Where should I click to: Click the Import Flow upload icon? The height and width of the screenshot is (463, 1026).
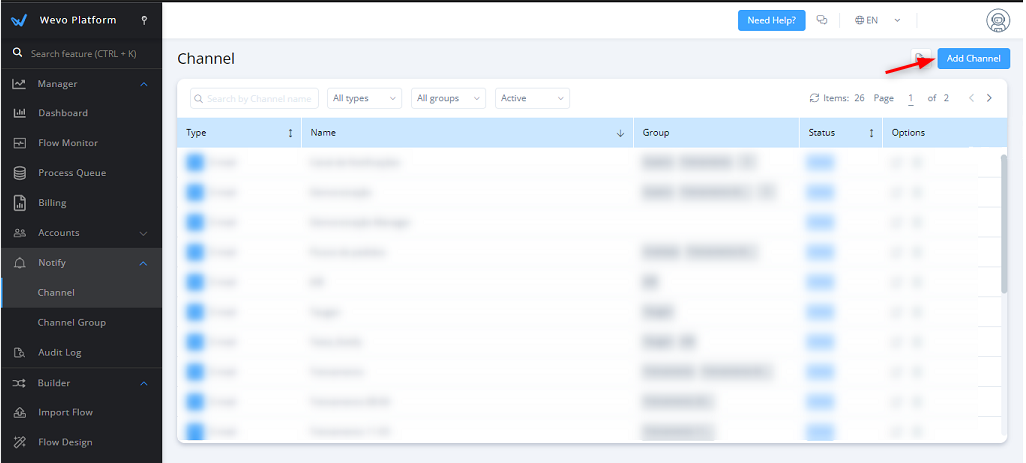point(20,413)
